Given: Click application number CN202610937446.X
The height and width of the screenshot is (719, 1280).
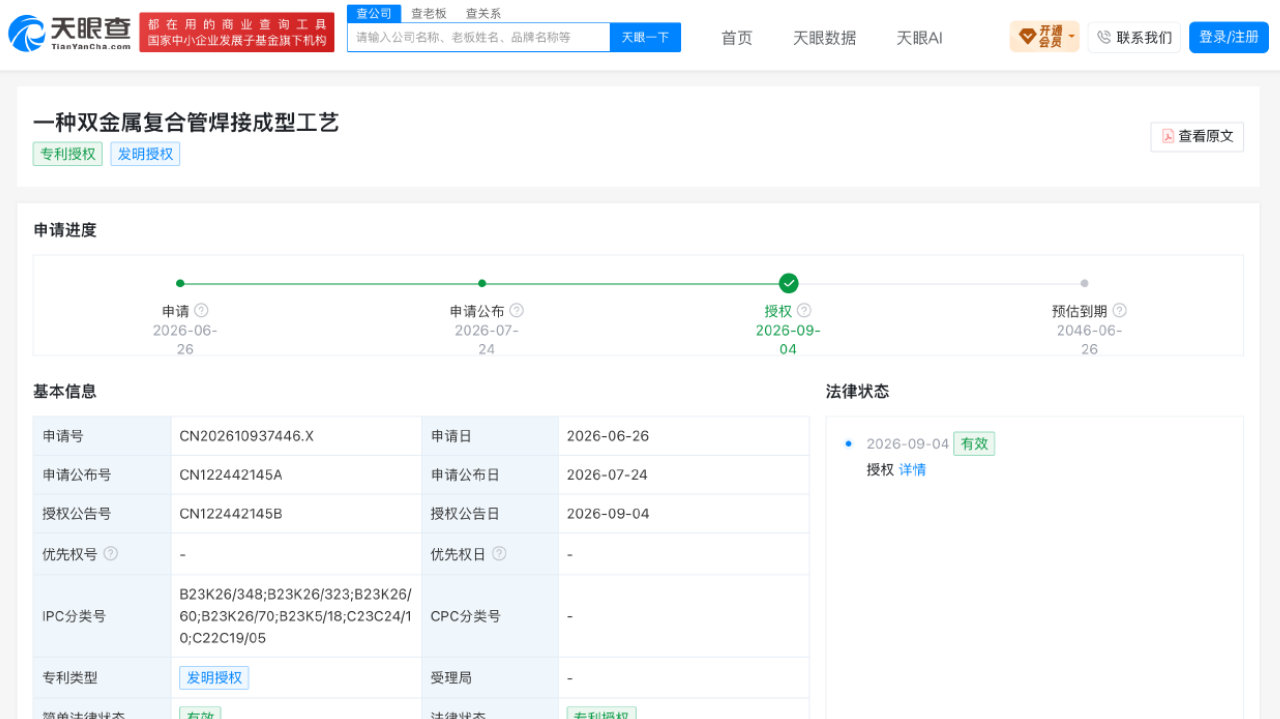Looking at the screenshot, I should coord(247,436).
